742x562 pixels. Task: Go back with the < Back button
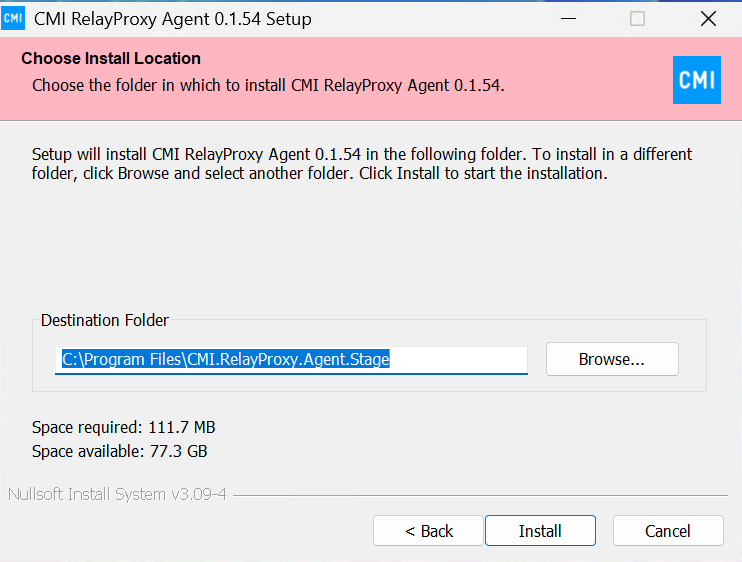click(x=428, y=530)
